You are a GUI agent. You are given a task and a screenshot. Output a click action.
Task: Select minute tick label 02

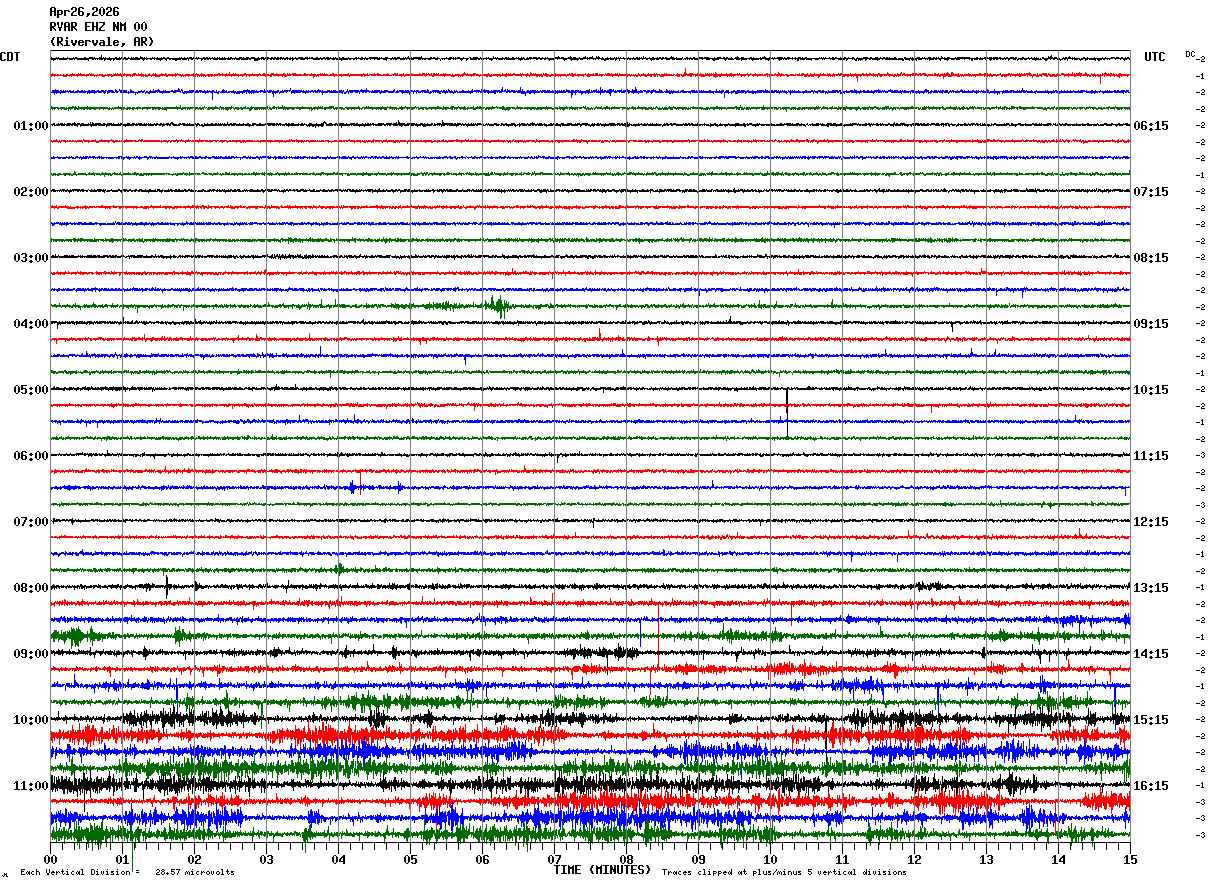pos(195,859)
